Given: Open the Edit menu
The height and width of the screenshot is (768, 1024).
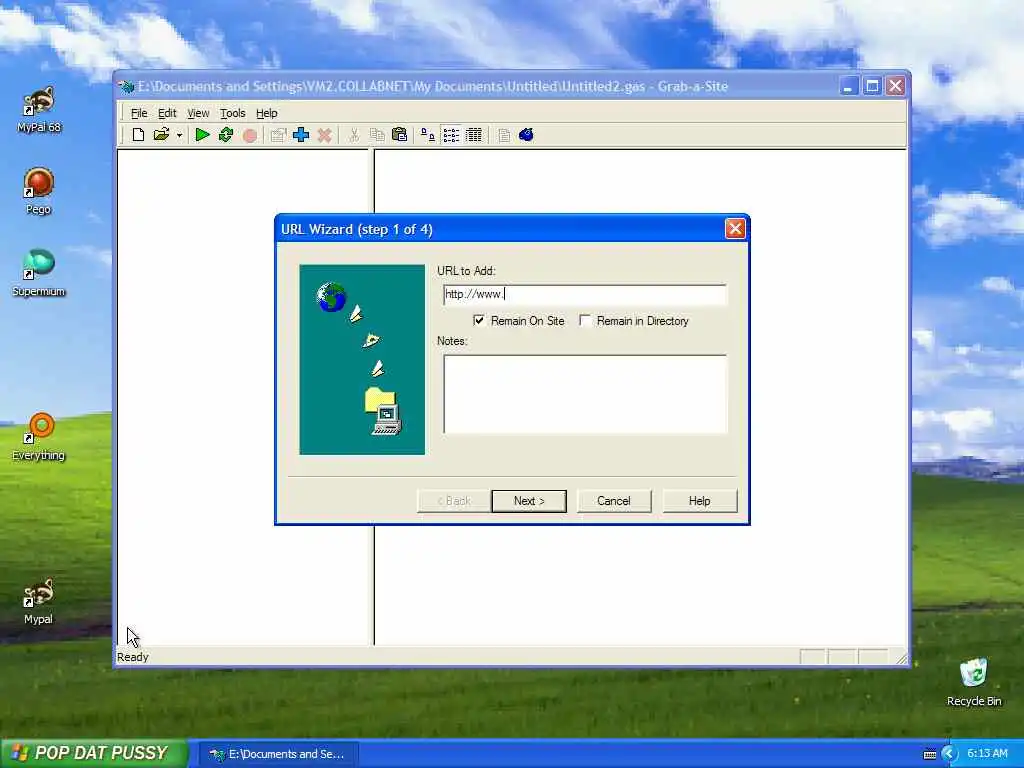Looking at the screenshot, I should click(x=167, y=113).
